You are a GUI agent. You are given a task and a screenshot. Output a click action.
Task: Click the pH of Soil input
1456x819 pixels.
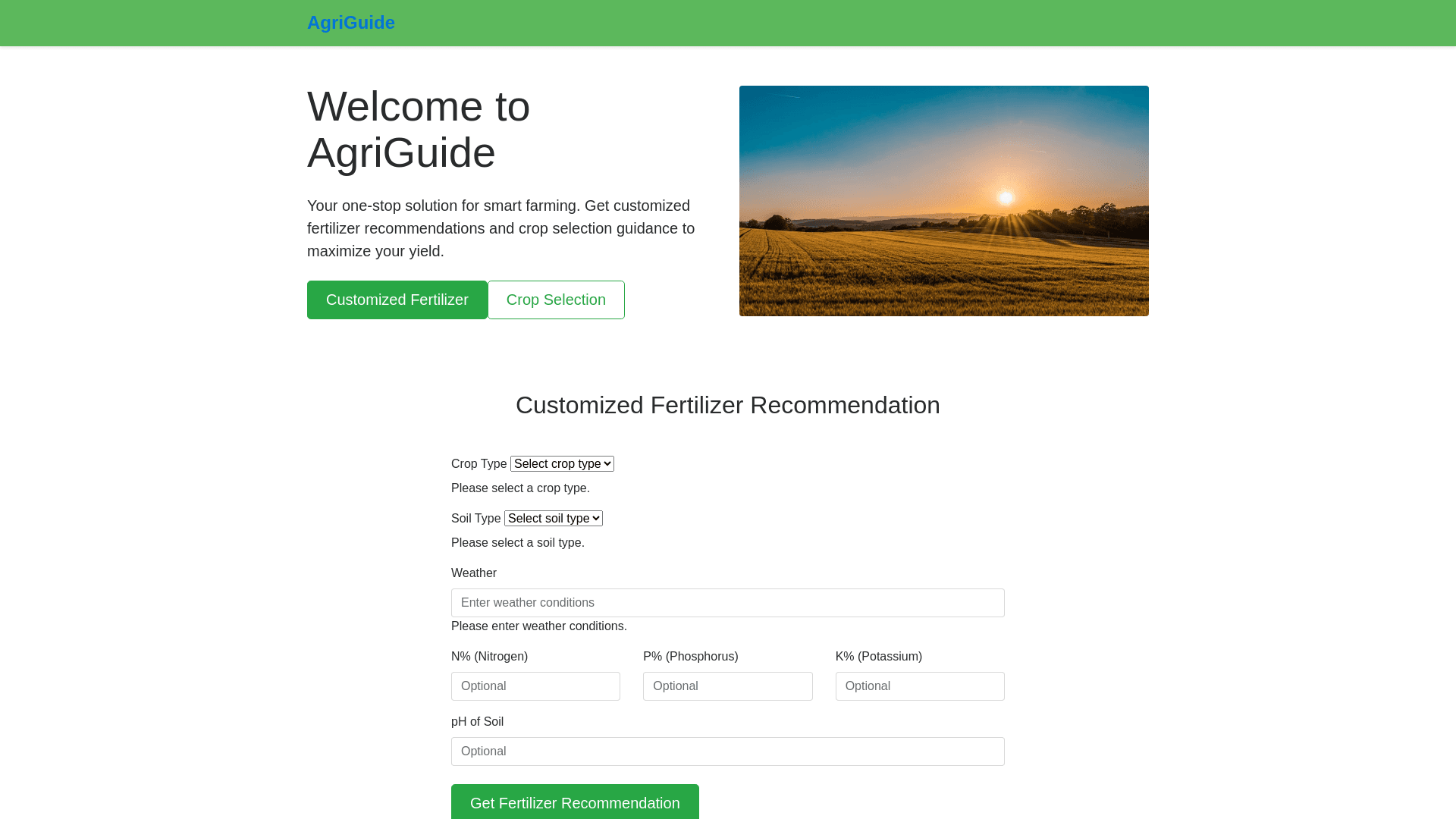(727, 752)
